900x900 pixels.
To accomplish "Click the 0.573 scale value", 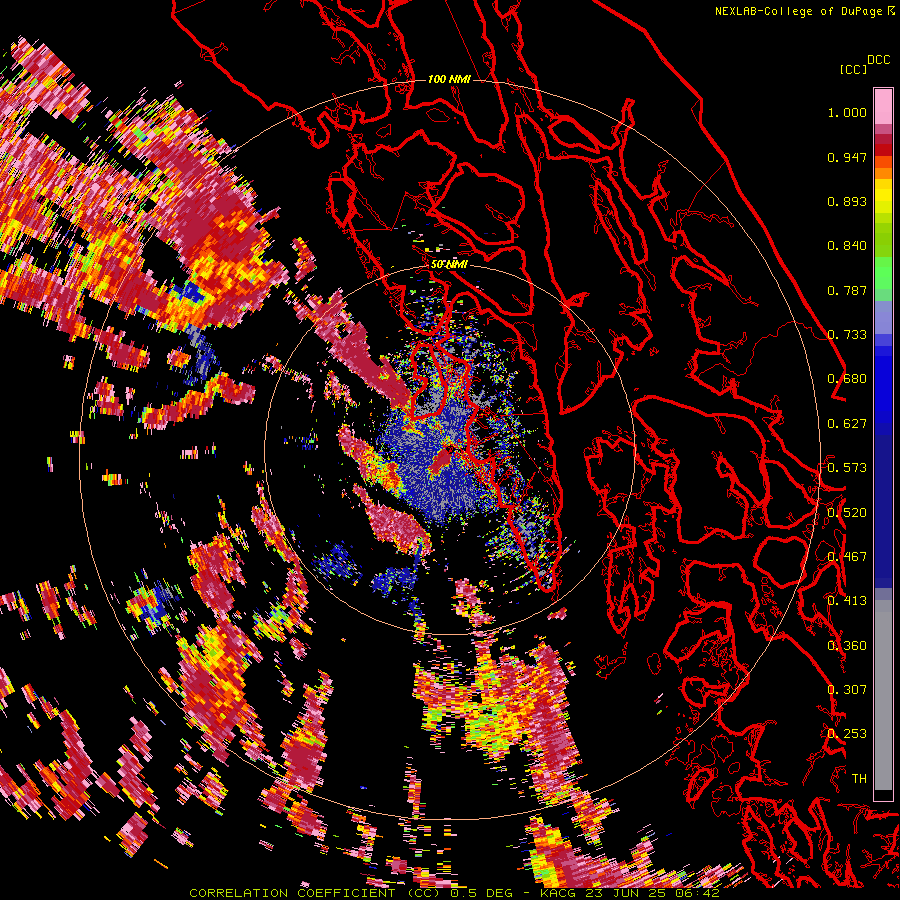I will point(847,468).
